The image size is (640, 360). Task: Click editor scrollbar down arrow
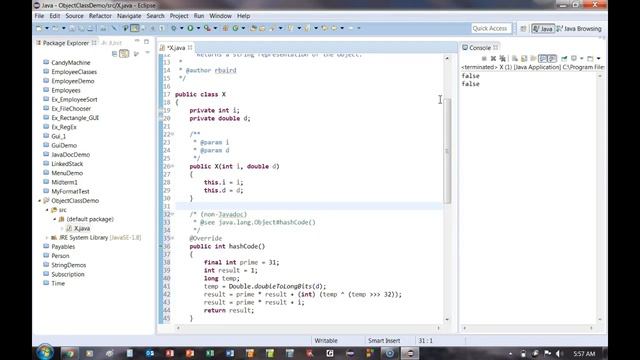[447, 319]
